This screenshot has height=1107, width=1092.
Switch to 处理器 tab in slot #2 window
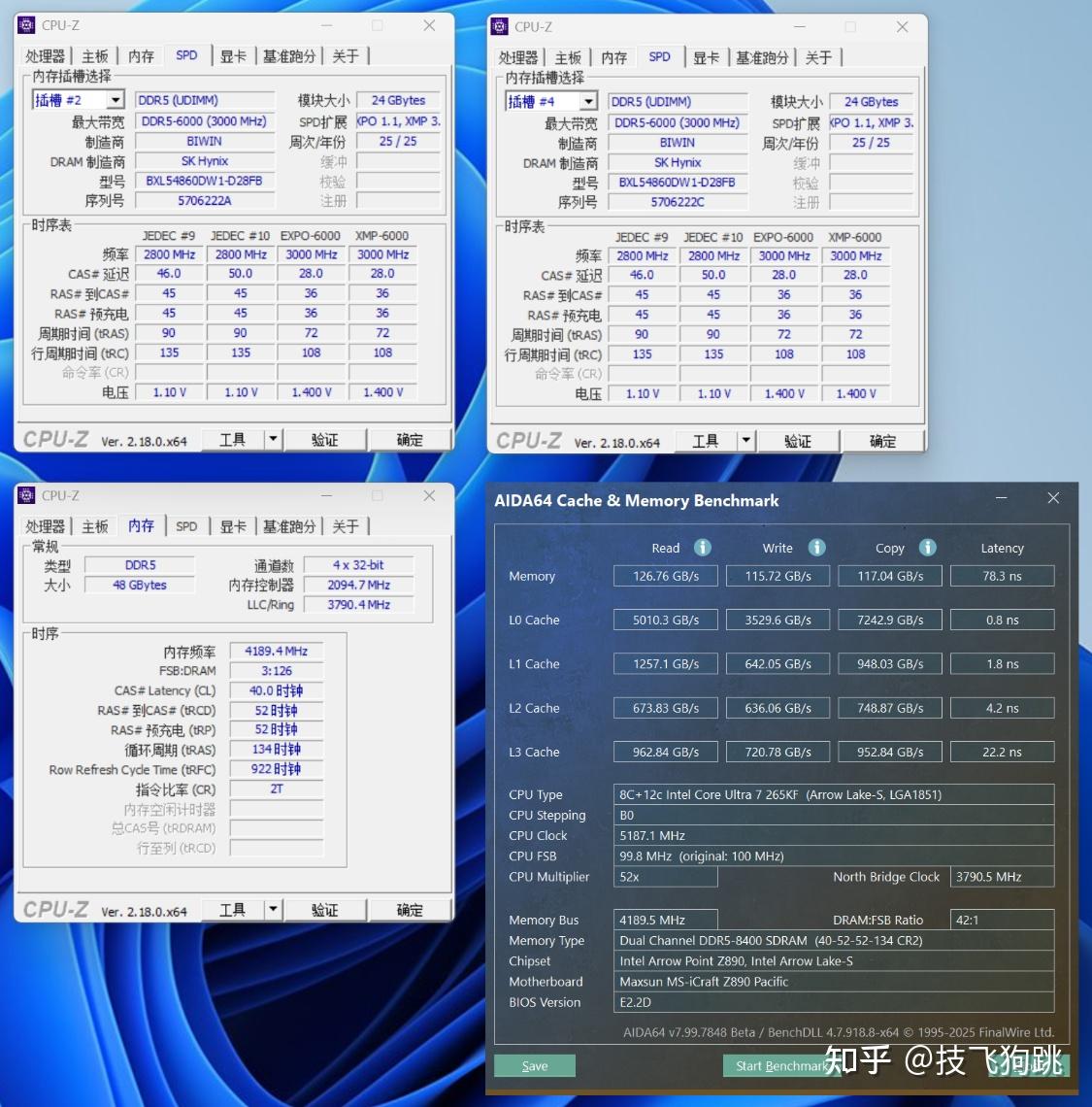click(x=46, y=55)
